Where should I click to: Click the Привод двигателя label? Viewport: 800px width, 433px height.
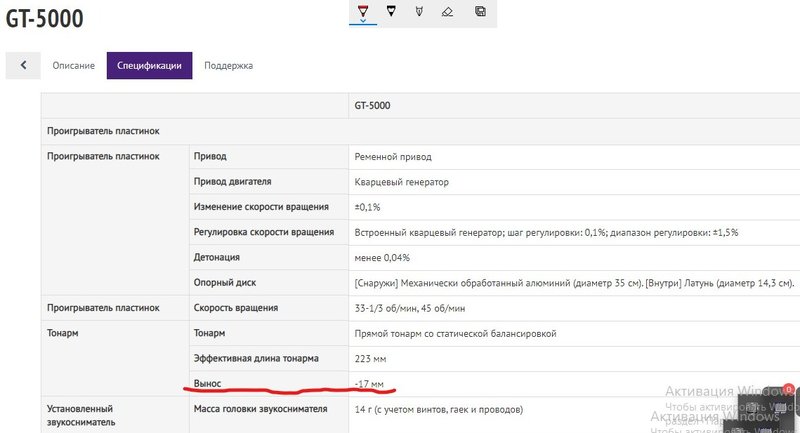point(232,182)
